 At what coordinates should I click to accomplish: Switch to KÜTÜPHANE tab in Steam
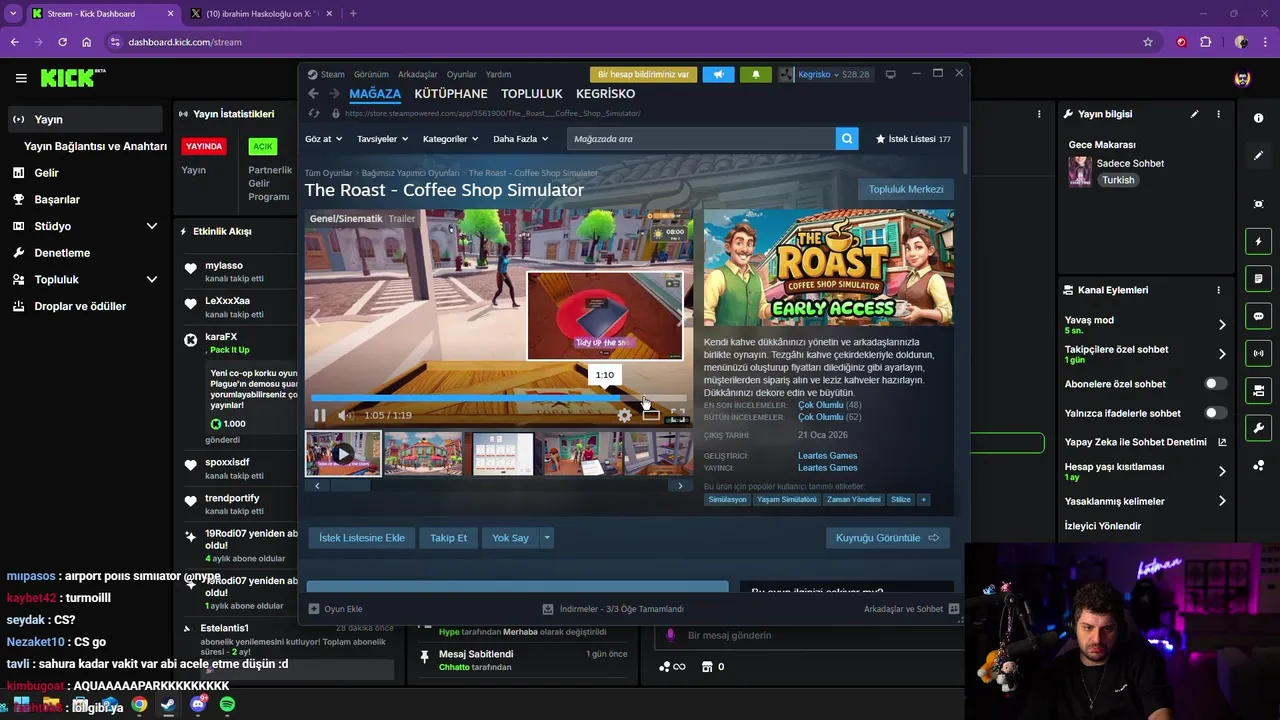pos(451,94)
